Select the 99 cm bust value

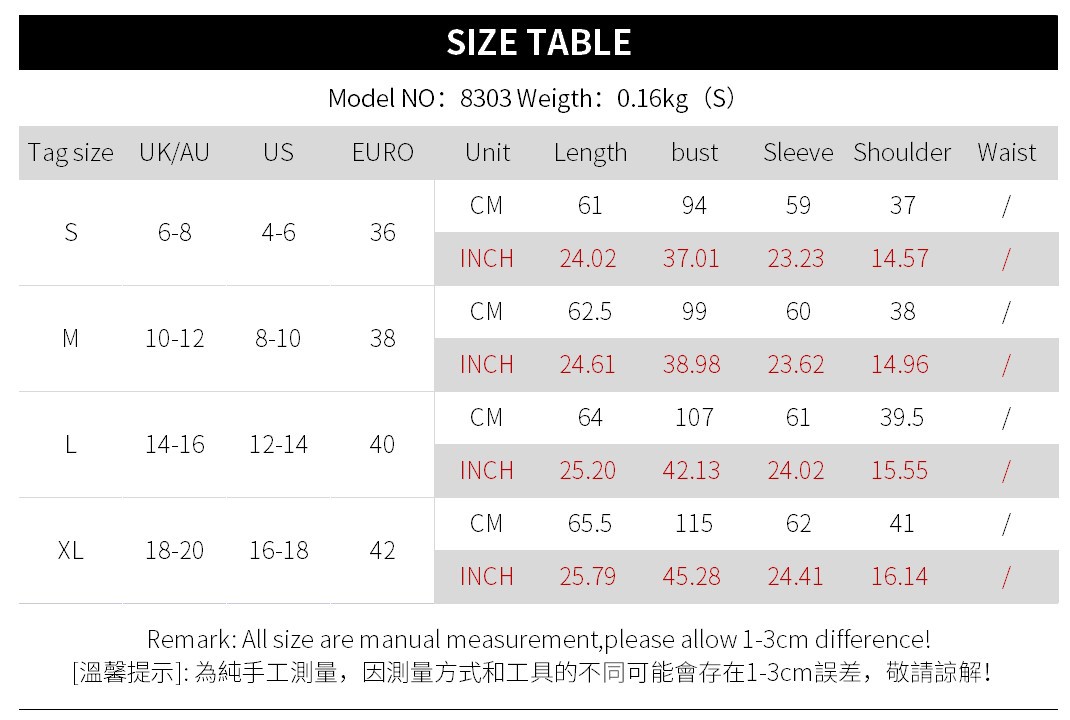[x=694, y=312]
